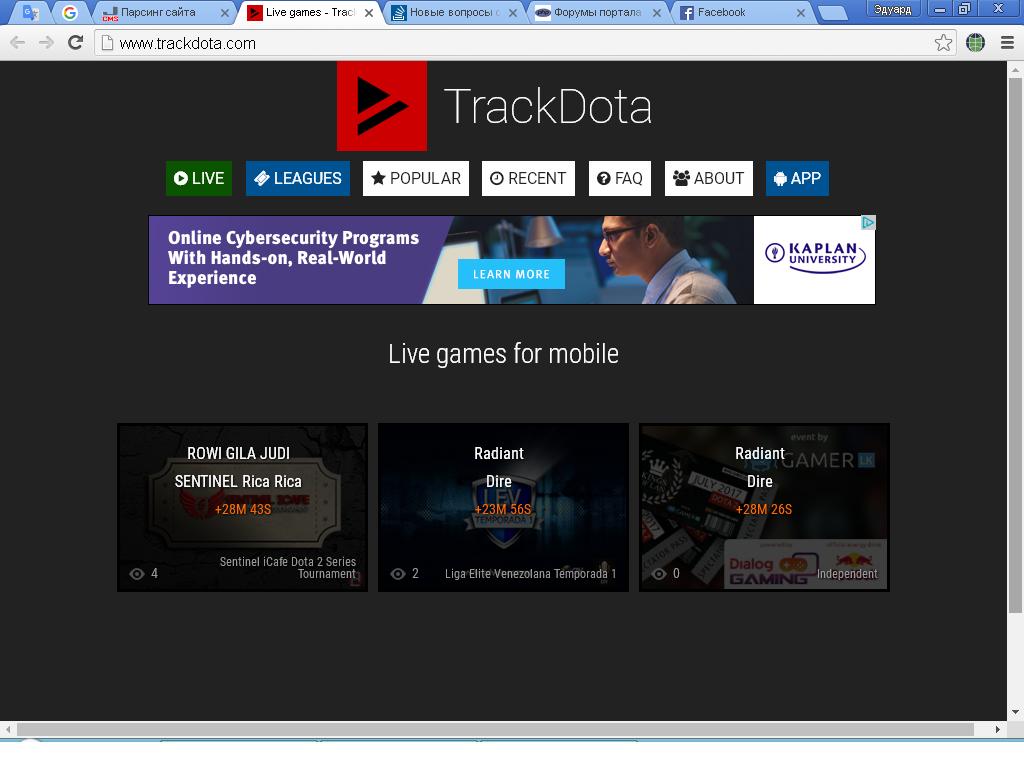Switch to the Google tab
The width and height of the screenshot is (1024, 768).
click(70, 12)
